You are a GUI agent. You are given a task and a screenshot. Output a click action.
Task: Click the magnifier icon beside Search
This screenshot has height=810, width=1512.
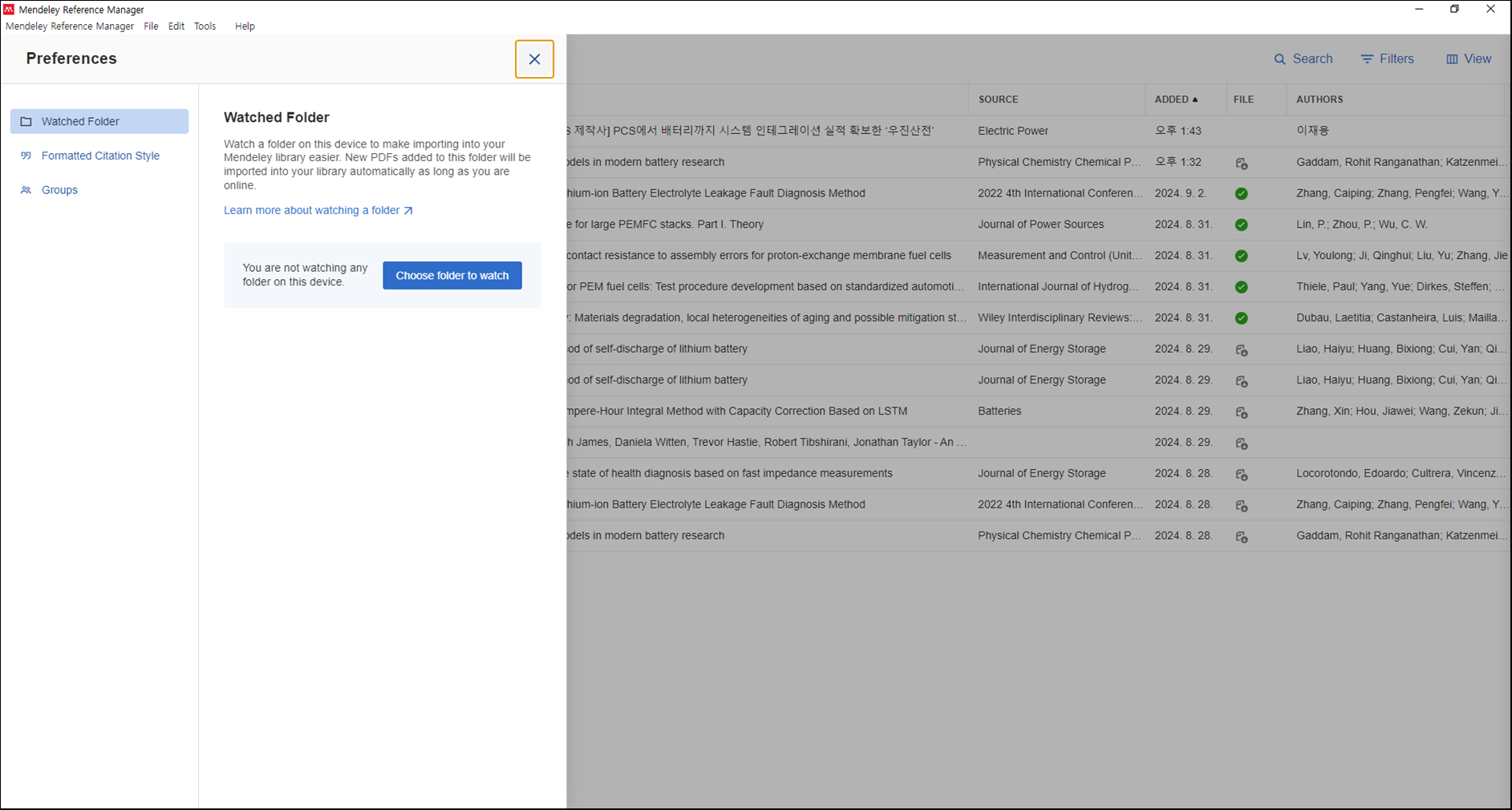point(1280,59)
